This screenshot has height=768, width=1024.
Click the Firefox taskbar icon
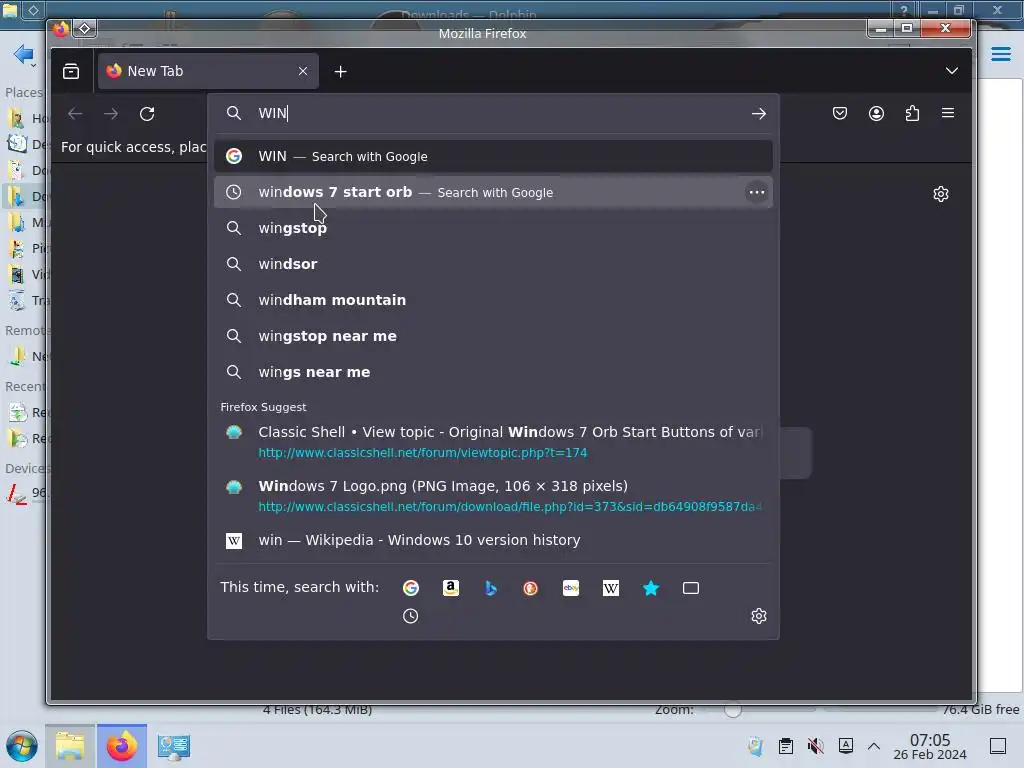point(122,746)
